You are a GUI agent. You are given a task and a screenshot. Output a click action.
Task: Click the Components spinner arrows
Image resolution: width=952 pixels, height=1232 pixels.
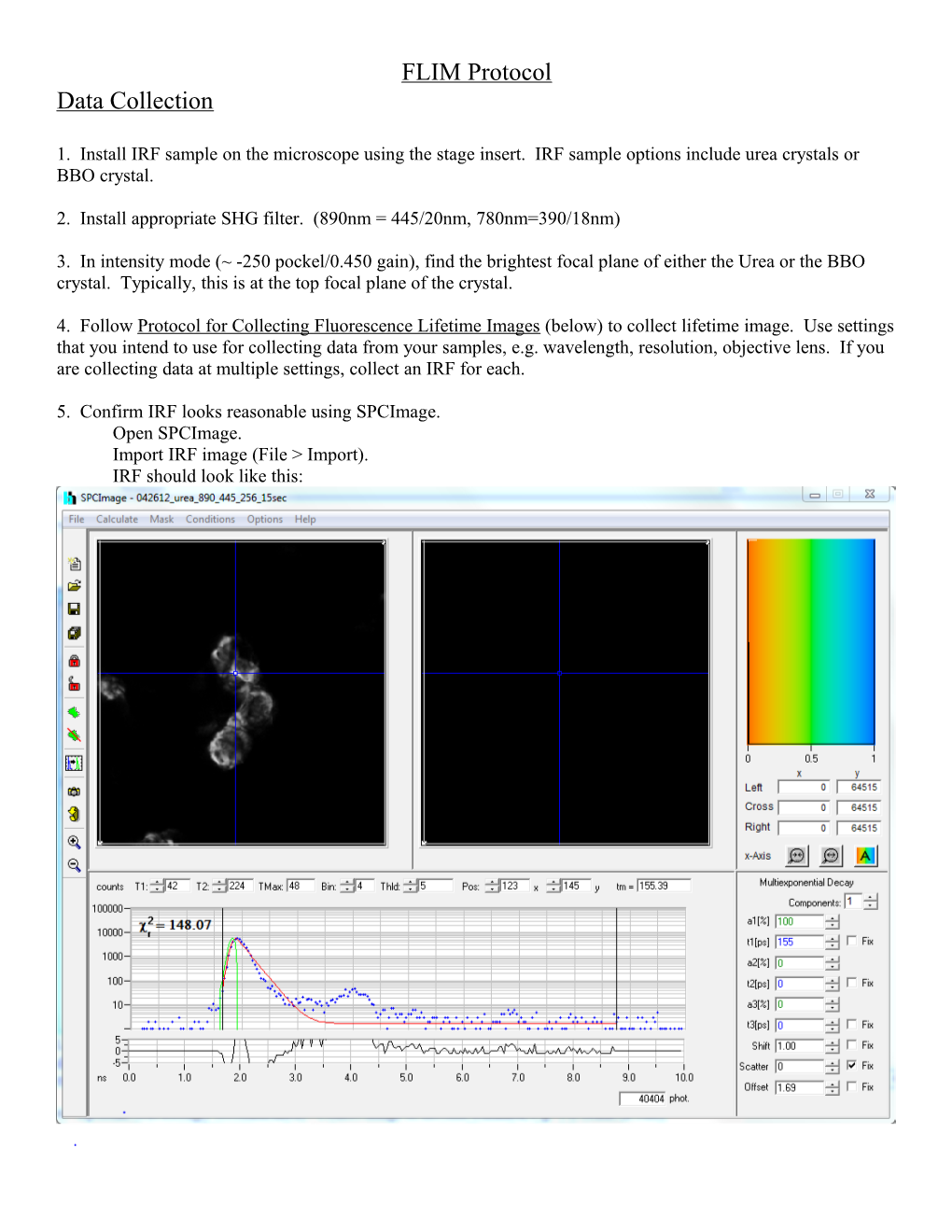tap(871, 903)
